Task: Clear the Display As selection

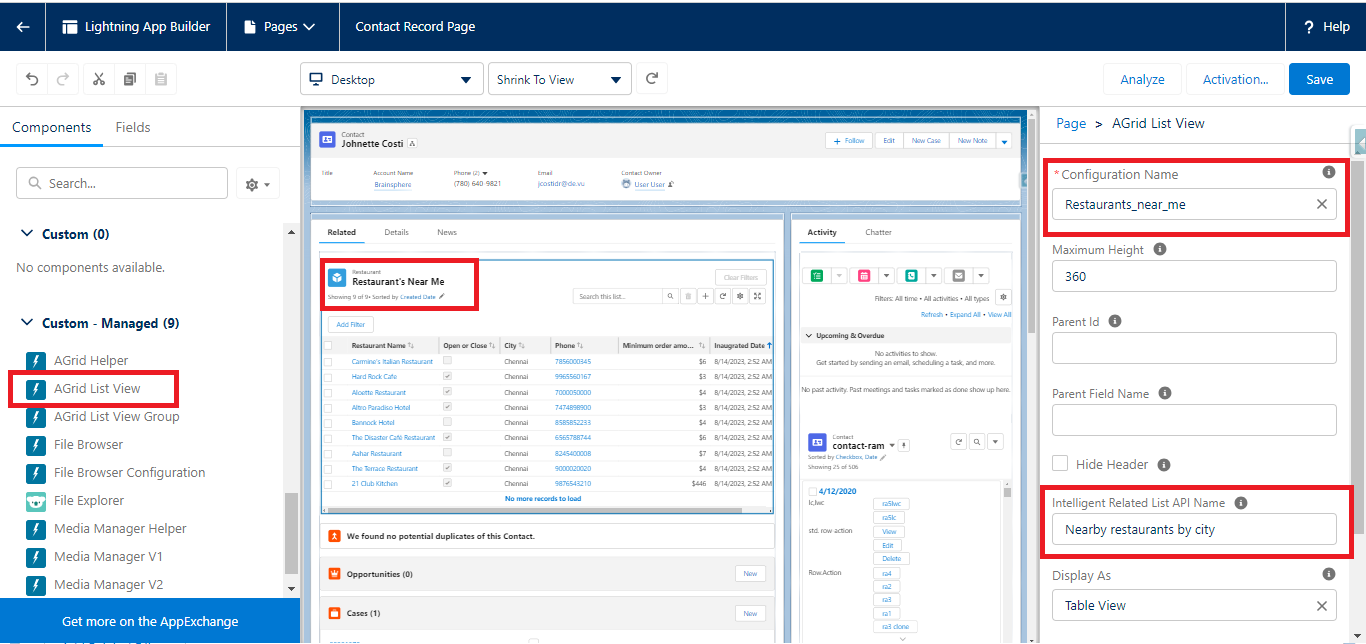Action: click(1321, 605)
